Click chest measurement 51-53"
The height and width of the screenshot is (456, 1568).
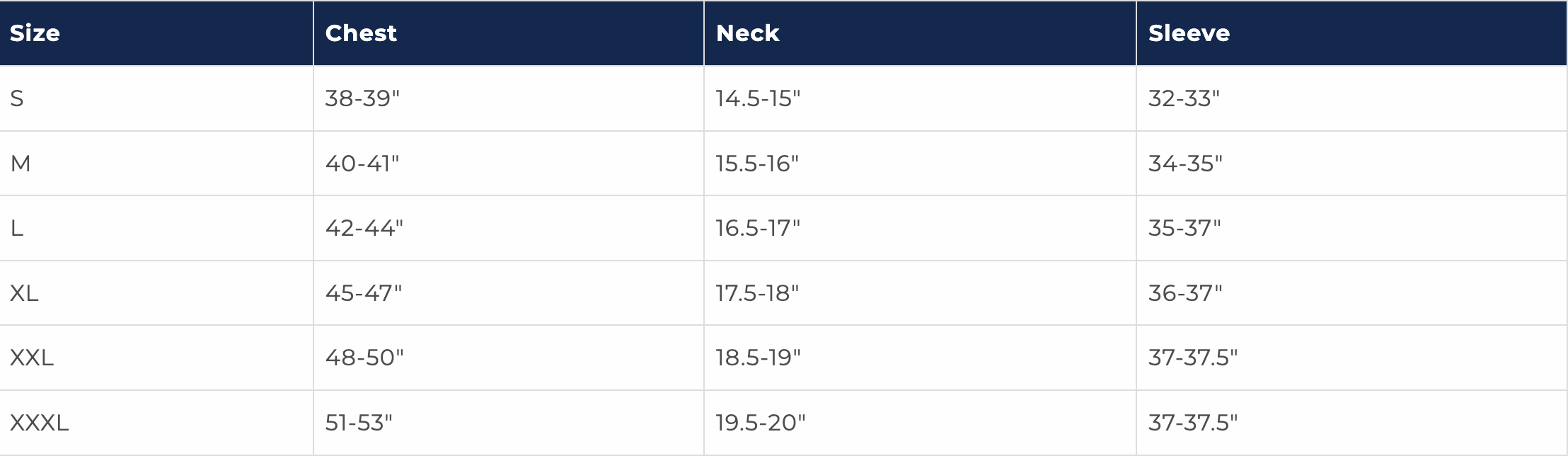tap(359, 423)
